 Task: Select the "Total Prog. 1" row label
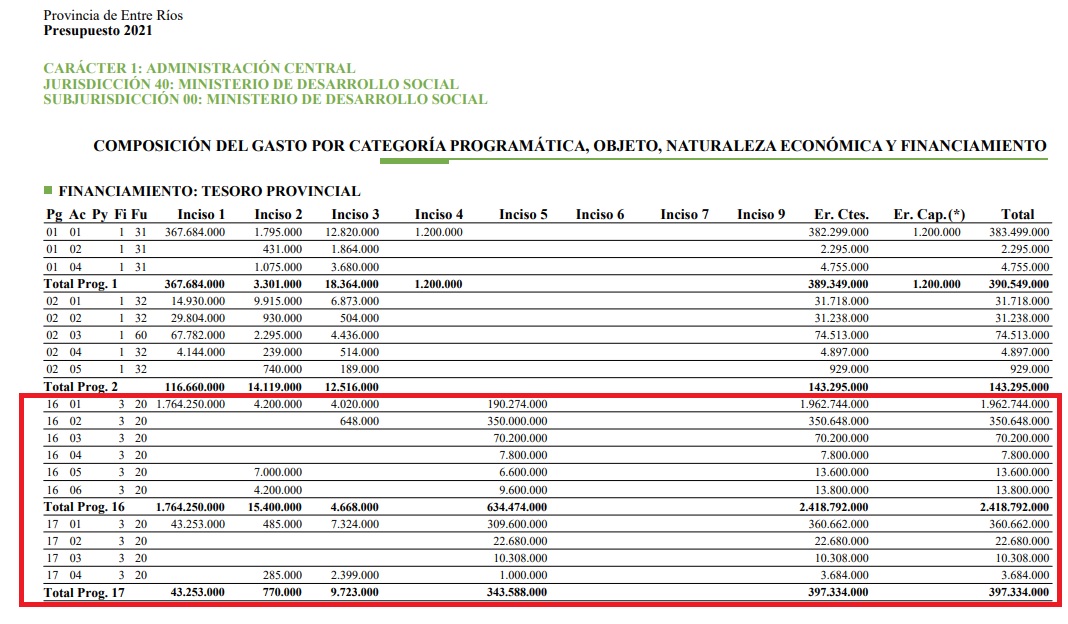tap(81, 284)
